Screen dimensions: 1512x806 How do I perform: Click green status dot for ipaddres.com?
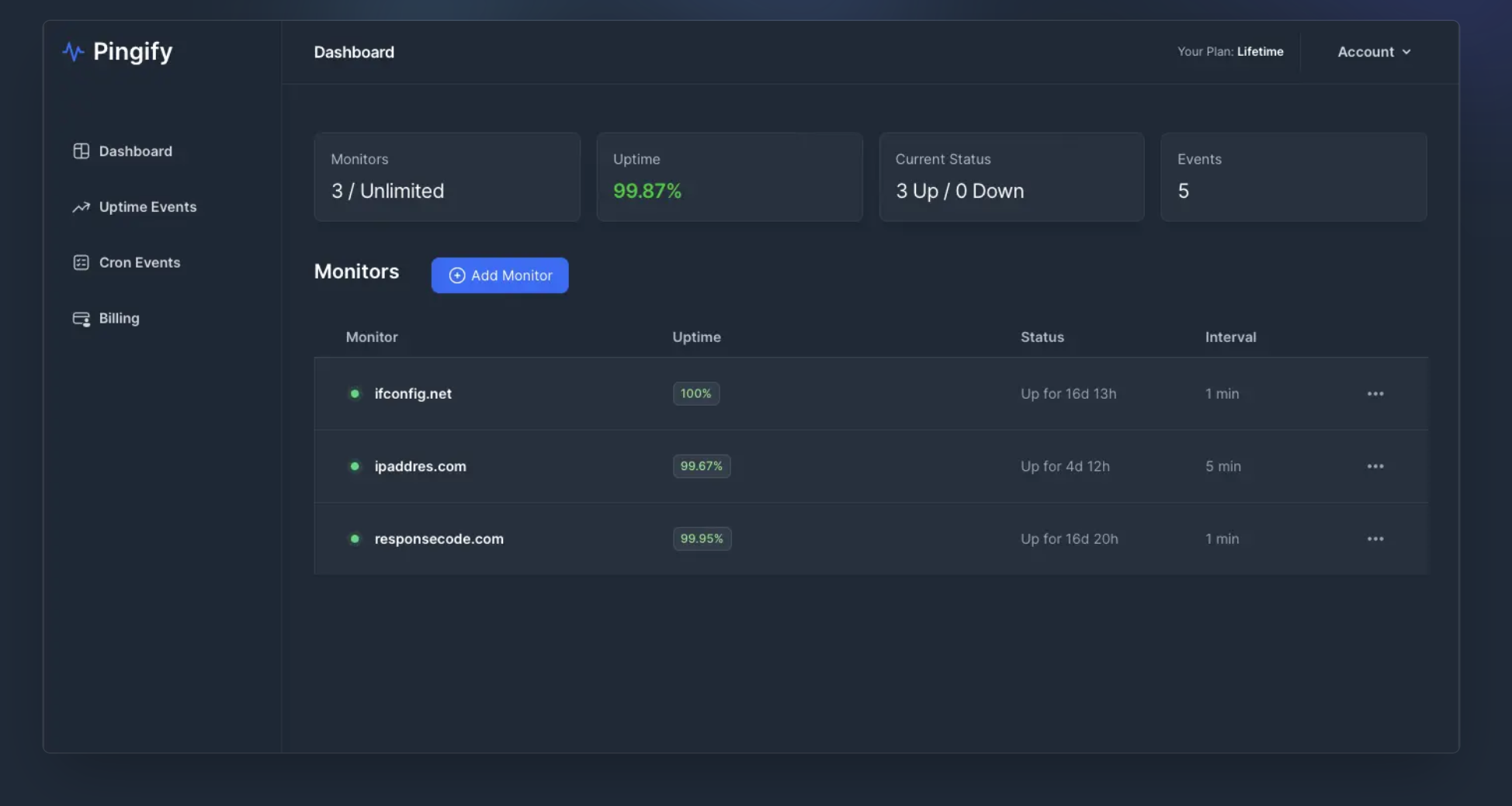point(355,466)
